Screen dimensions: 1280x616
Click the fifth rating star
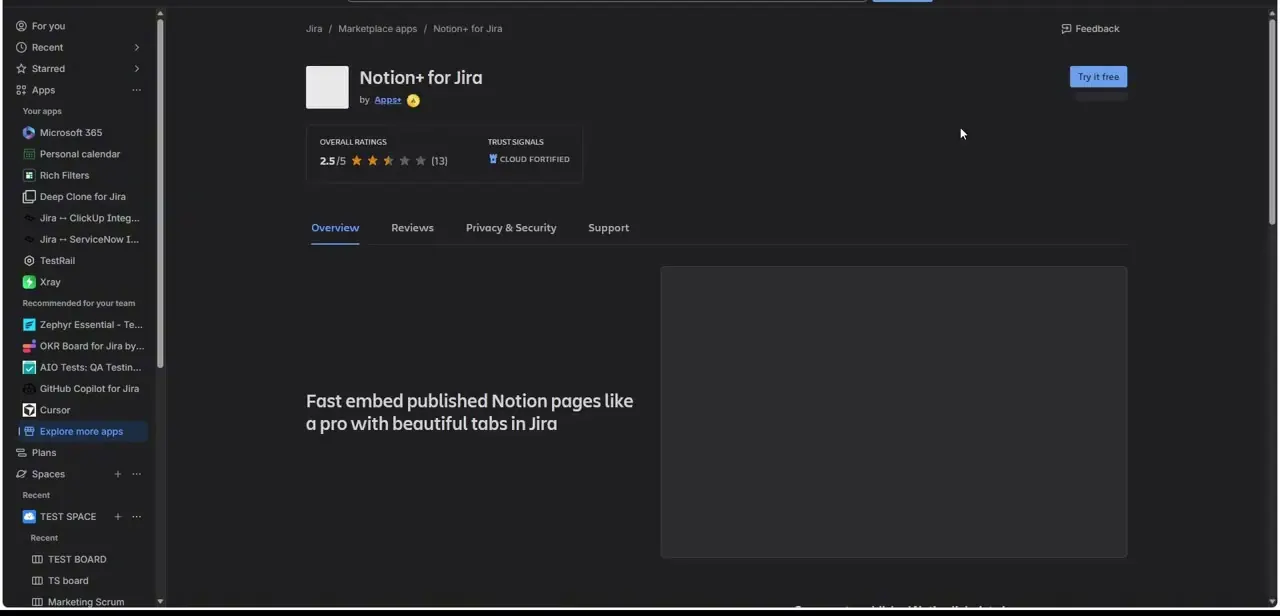[420, 161]
